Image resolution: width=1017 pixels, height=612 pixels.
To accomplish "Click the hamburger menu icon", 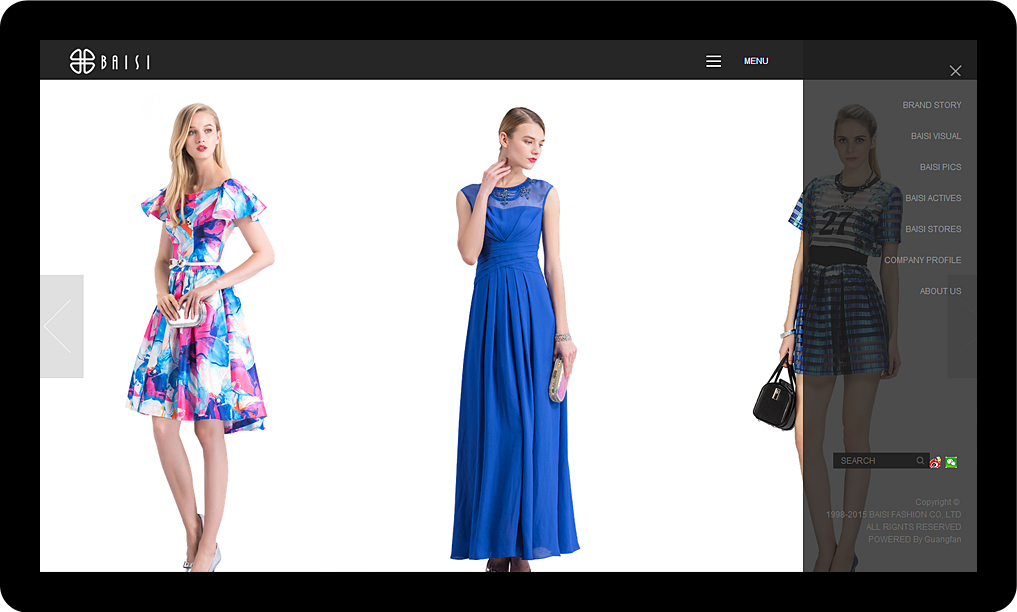I will tap(713, 61).
